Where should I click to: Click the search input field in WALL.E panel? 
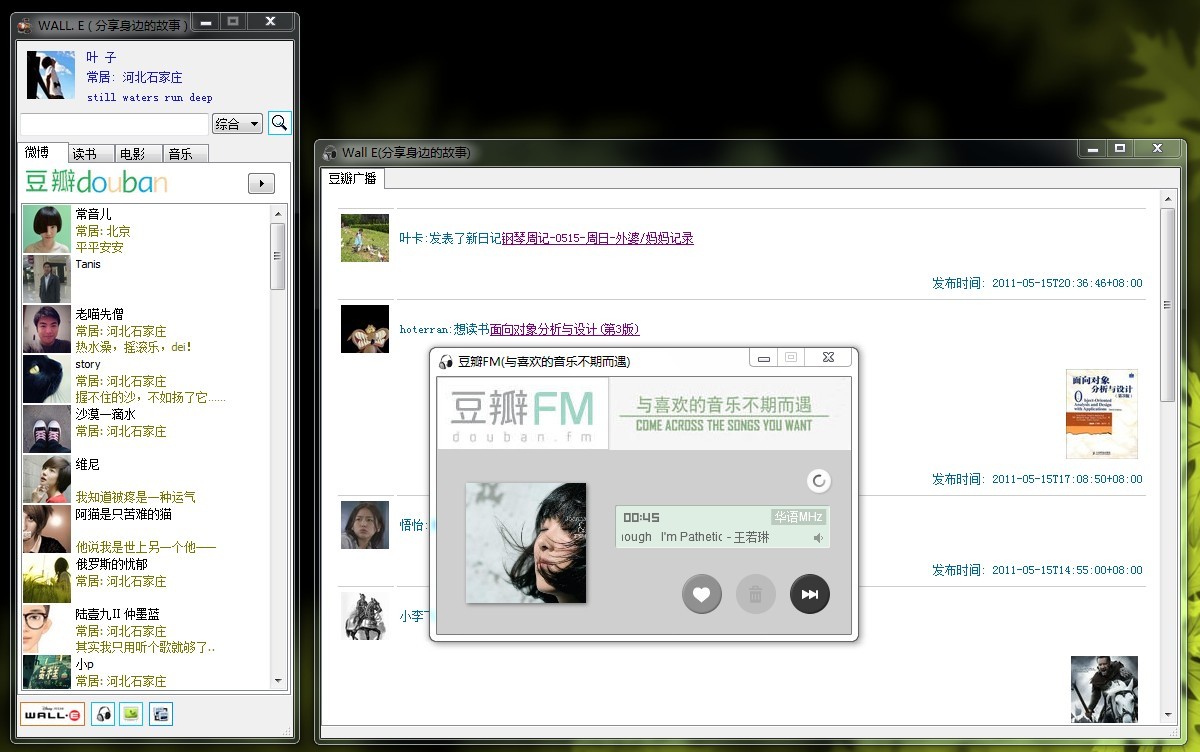[115, 124]
